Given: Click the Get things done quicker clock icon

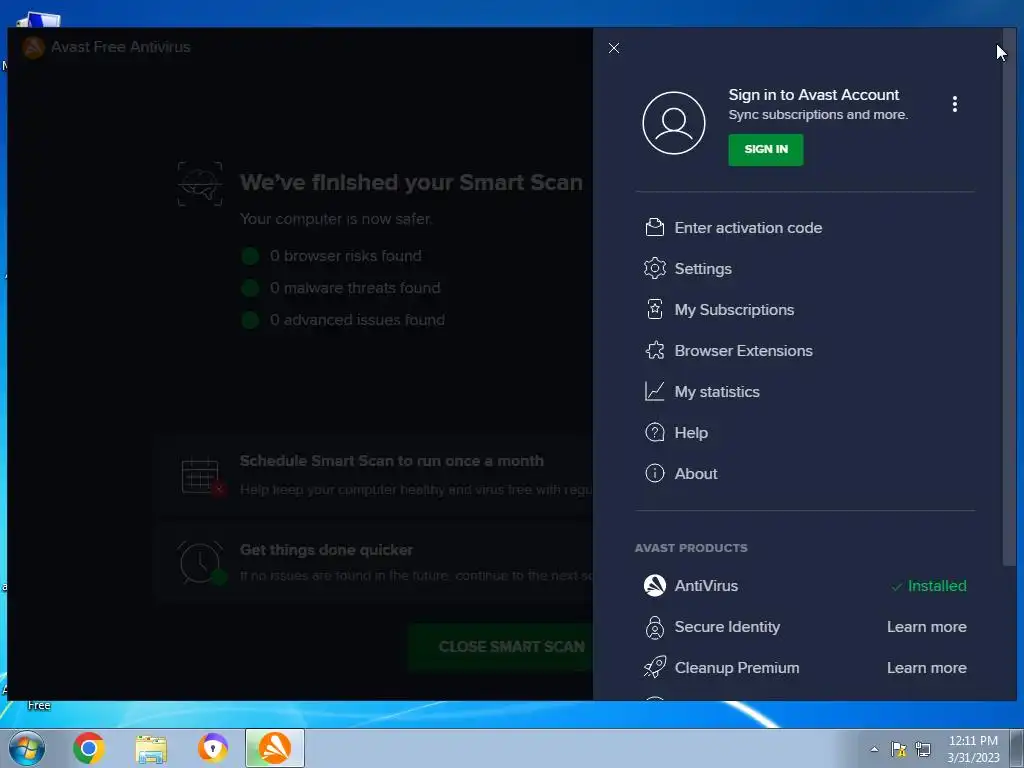Looking at the screenshot, I should pyautogui.click(x=200, y=563).
